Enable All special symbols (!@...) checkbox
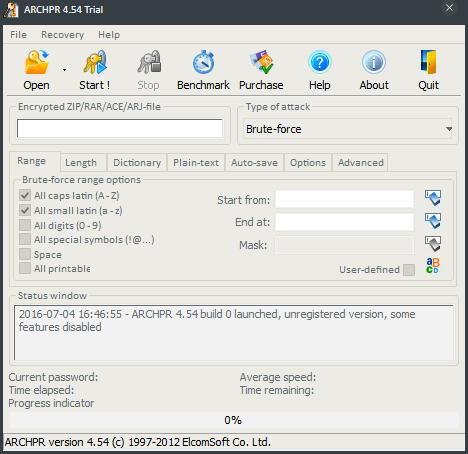Screen dimensions: 468x454 25,239
